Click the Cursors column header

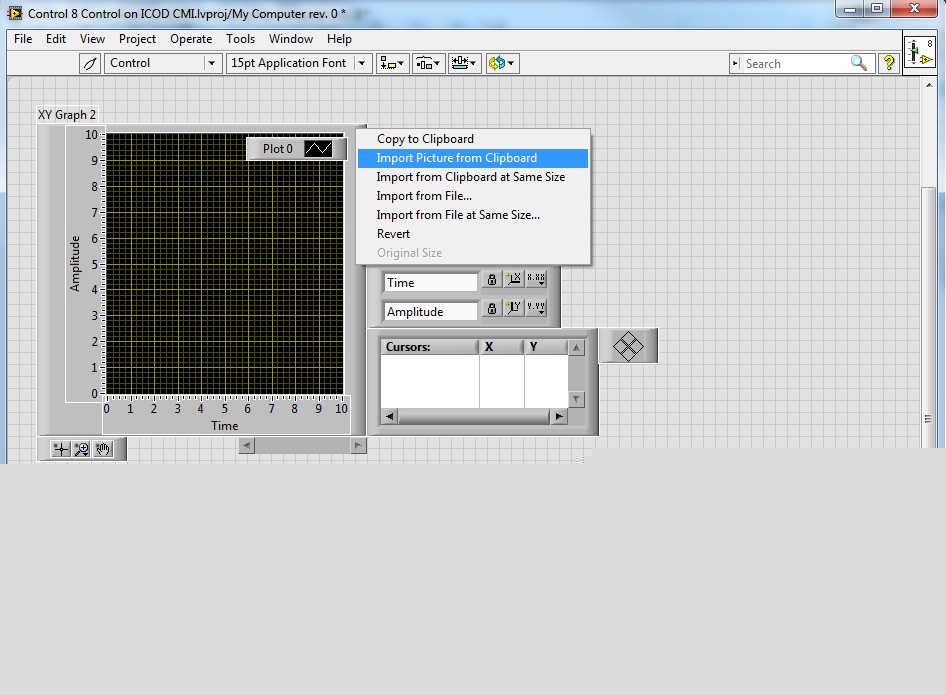(x=430, y=347)
